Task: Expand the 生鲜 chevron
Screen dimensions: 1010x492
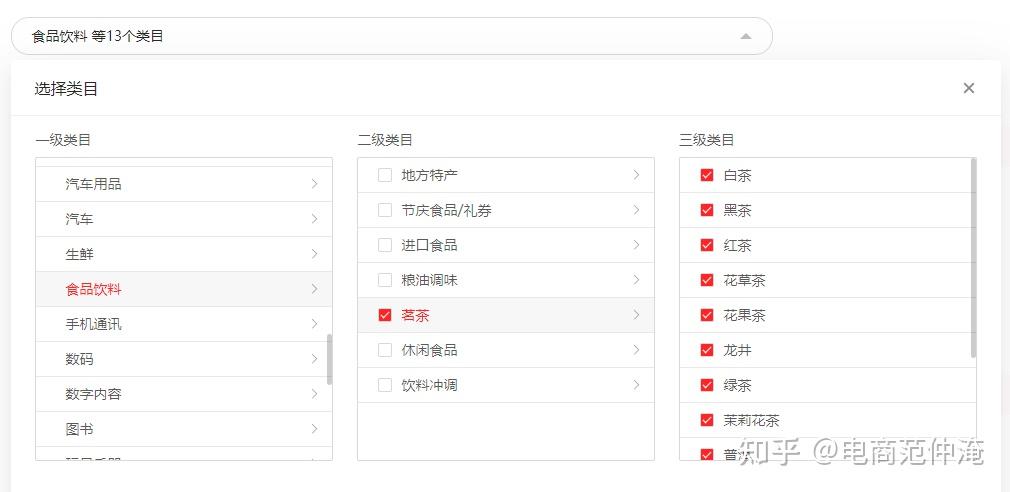Action: pyautogui.click(x=314, y=254)
